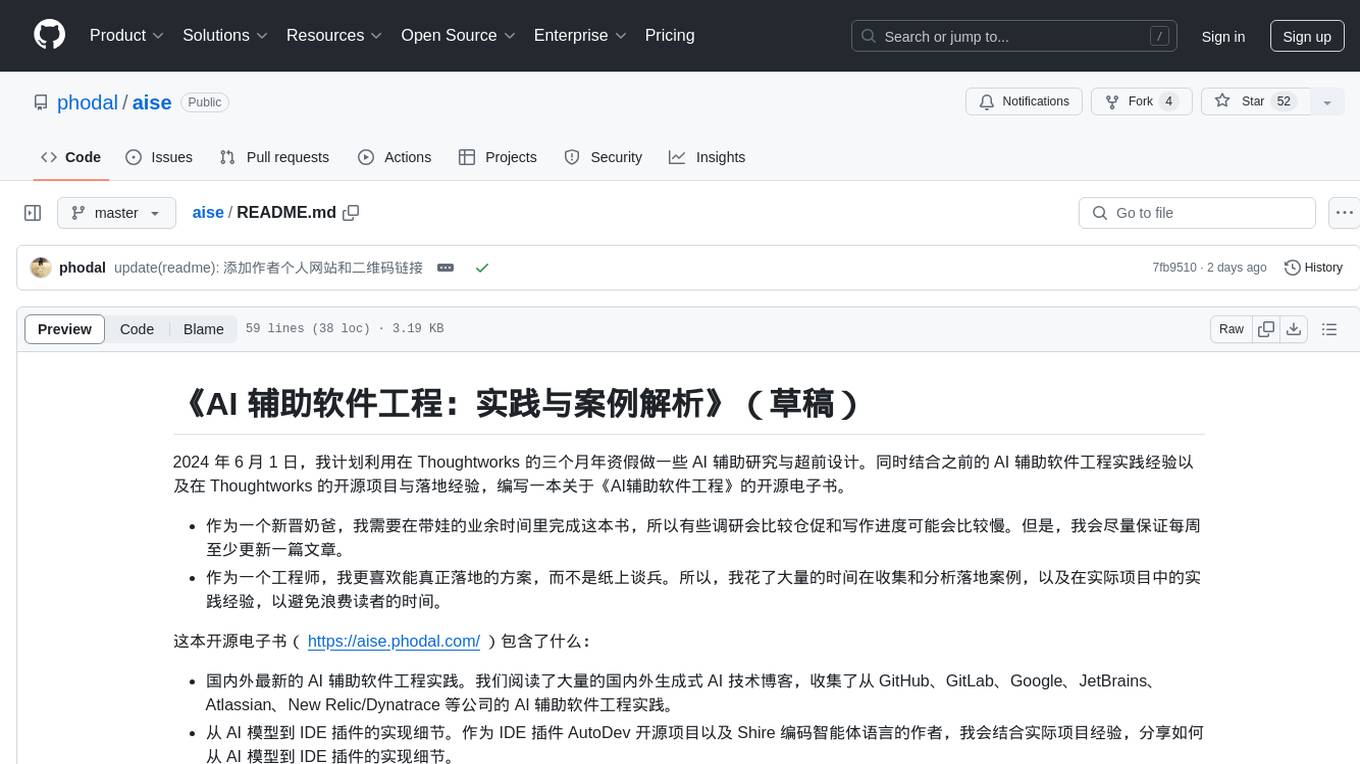This screenshot has width=1360, height=764.
Task: Fork the aise repository
Action: coord(1141,101)
